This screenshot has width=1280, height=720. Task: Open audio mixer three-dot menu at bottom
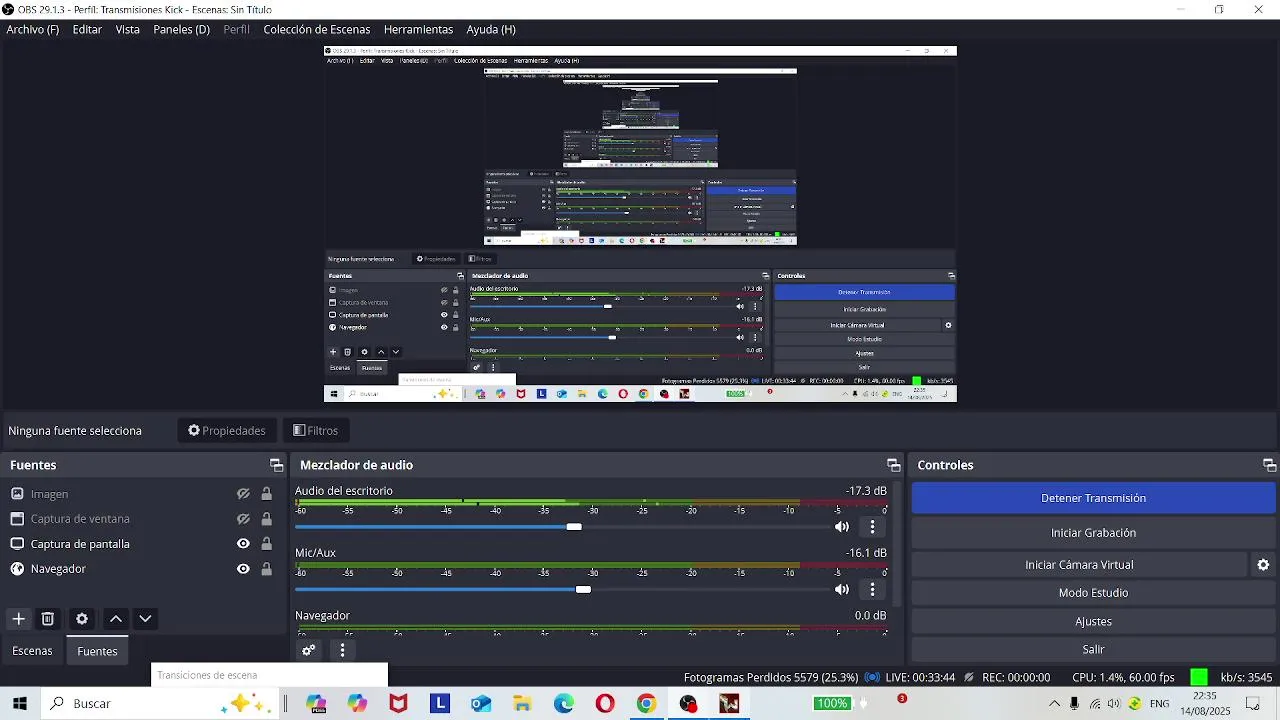click(x=342, y=650)
